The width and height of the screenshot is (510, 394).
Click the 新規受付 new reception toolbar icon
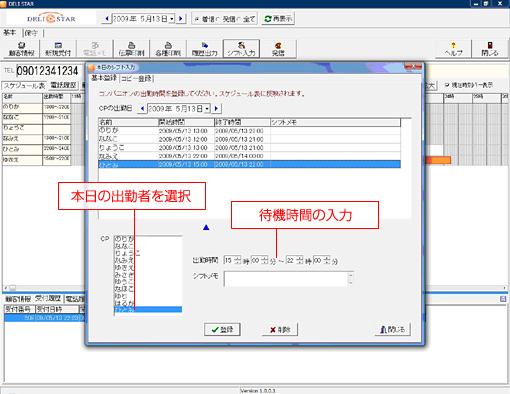tap(58, 49)
